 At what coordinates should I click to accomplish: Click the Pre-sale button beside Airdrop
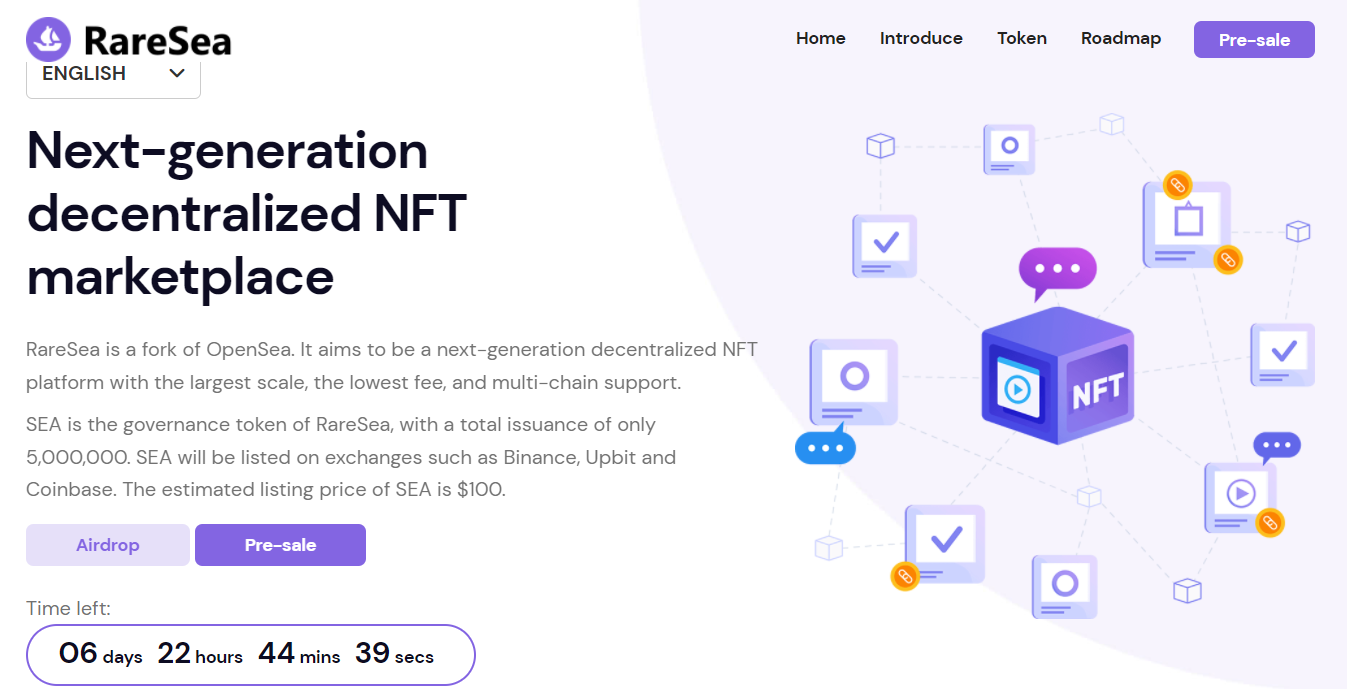click(280, 545)
